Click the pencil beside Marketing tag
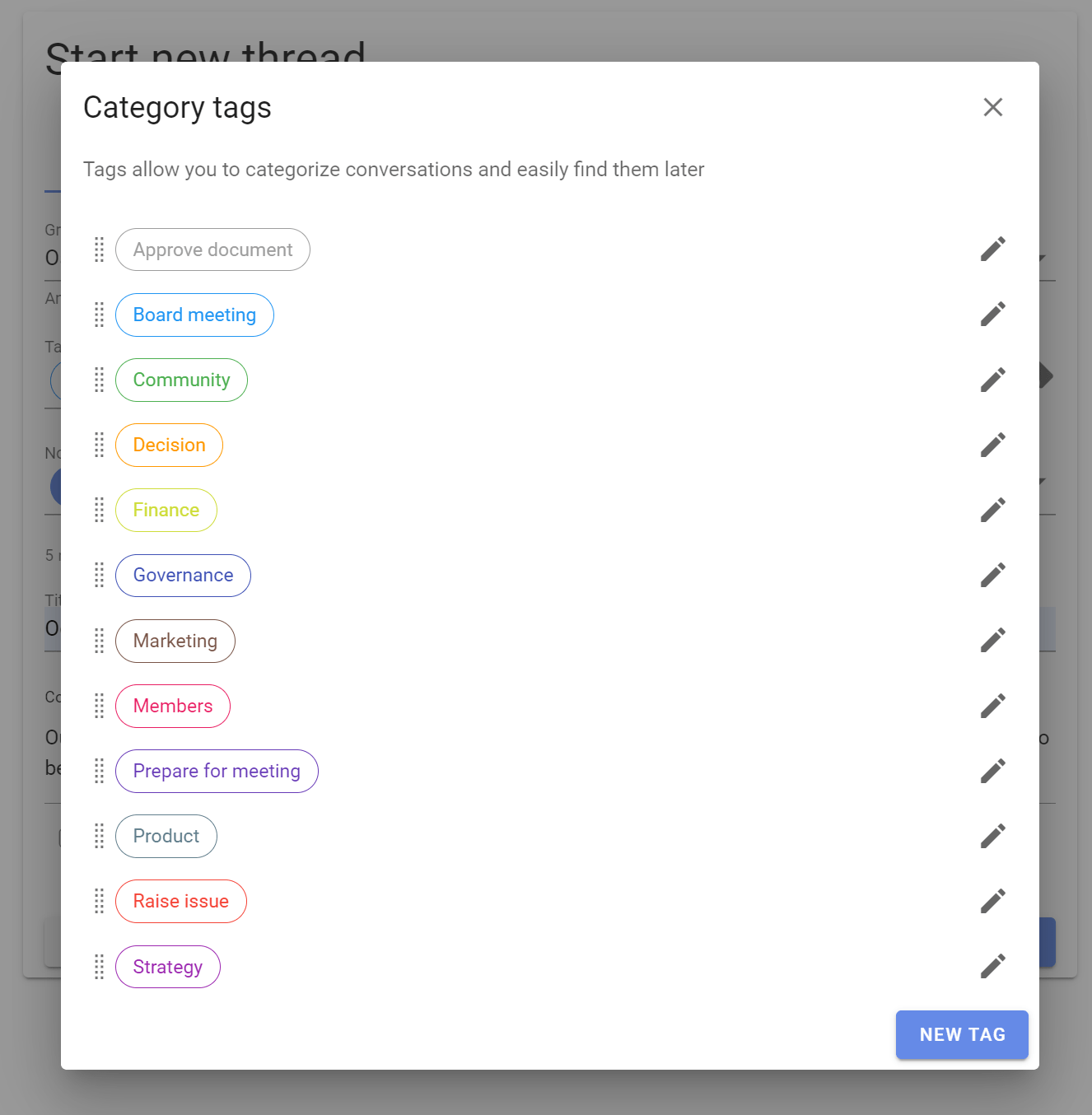Screen dimensions: 1092x1115 tap(992, 640)
